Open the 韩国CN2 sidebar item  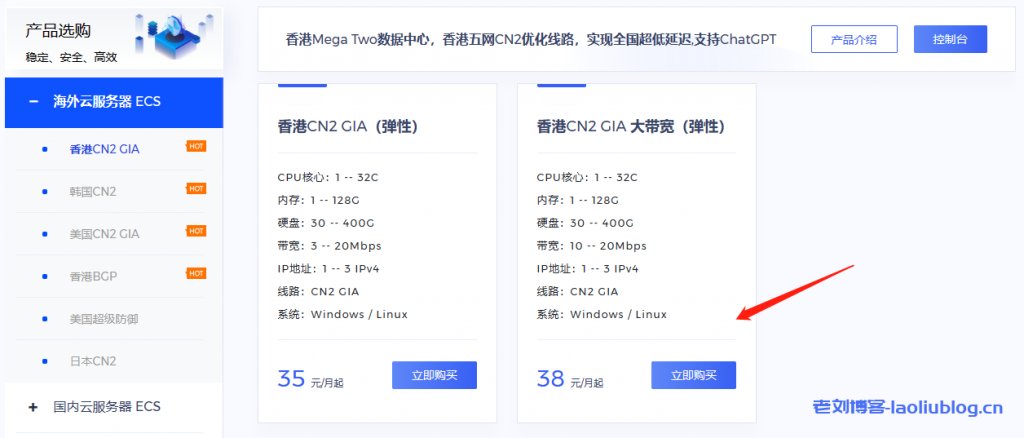pos(92,191)
